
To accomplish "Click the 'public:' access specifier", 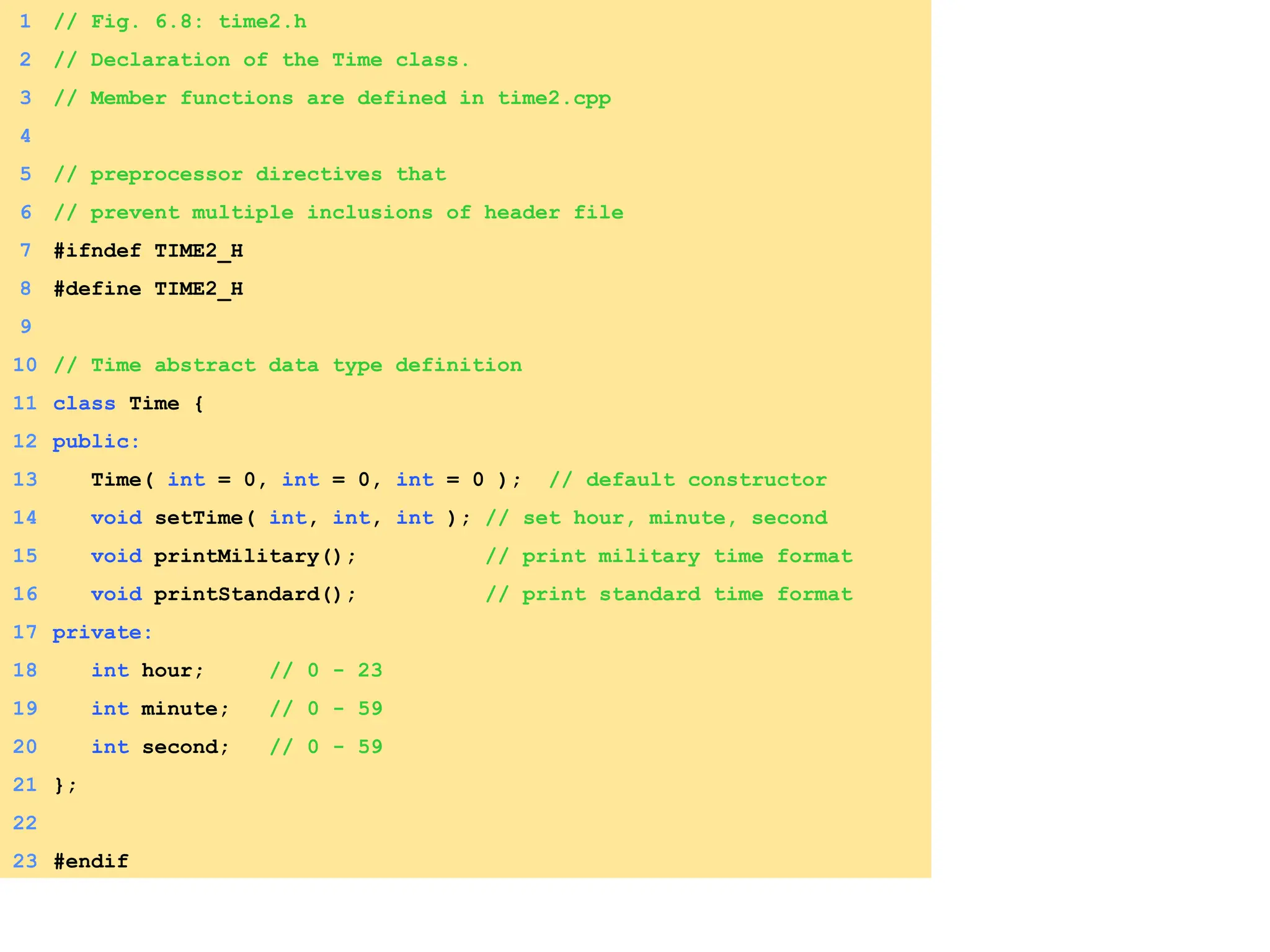I will click(96, 442).
